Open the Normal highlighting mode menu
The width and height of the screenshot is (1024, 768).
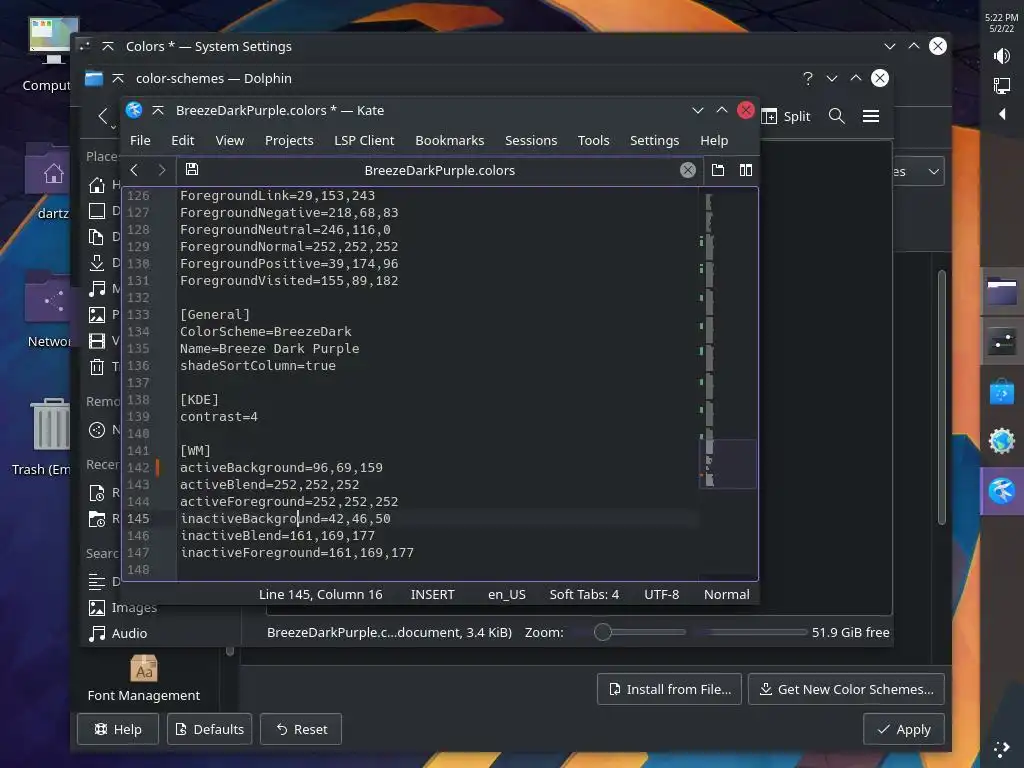tap(727, 594)
